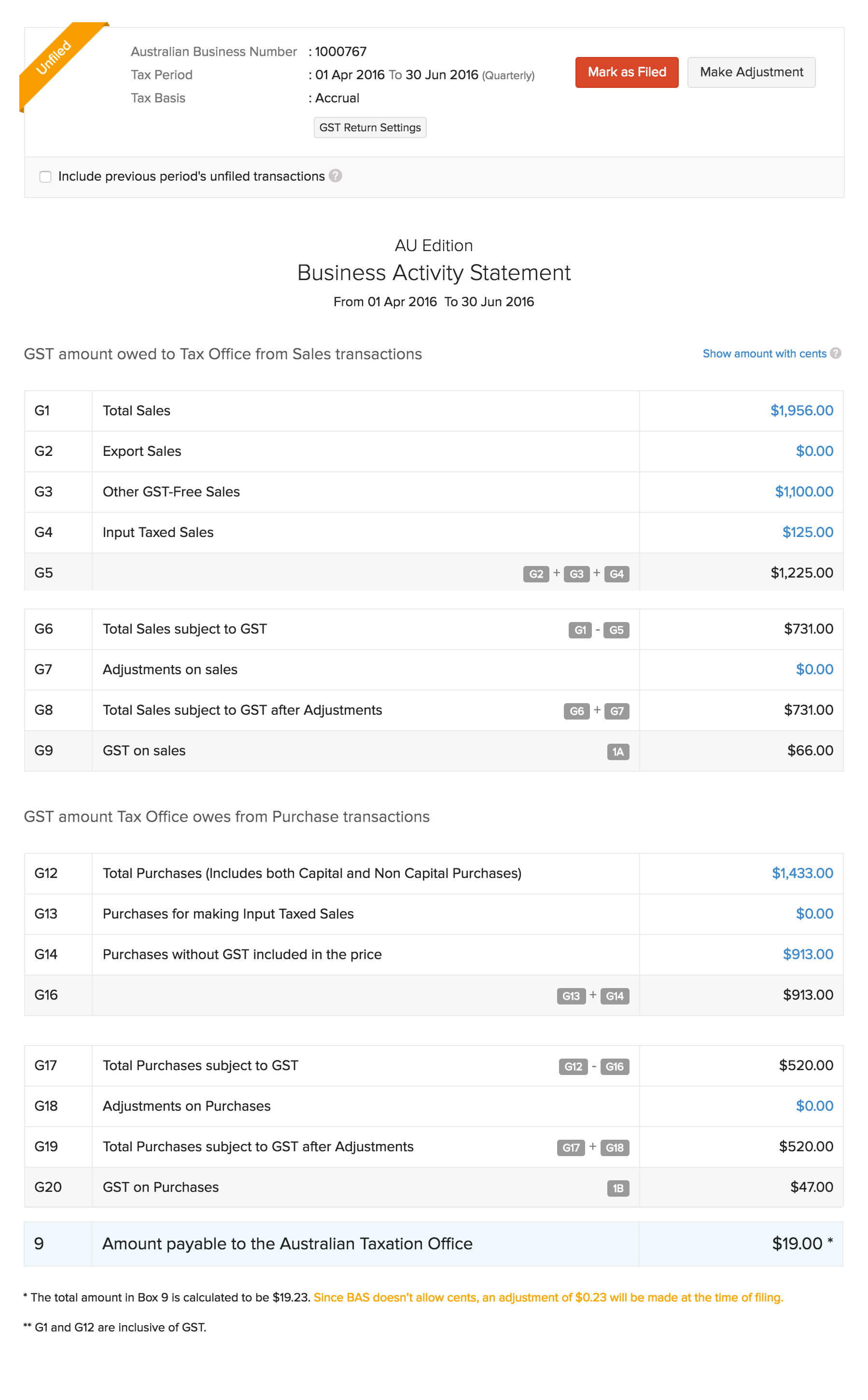Click the 1A badge in GST on sales row
Image resolution: width=868 pixels, height=1400 pixels.
[x=618, y=751]
